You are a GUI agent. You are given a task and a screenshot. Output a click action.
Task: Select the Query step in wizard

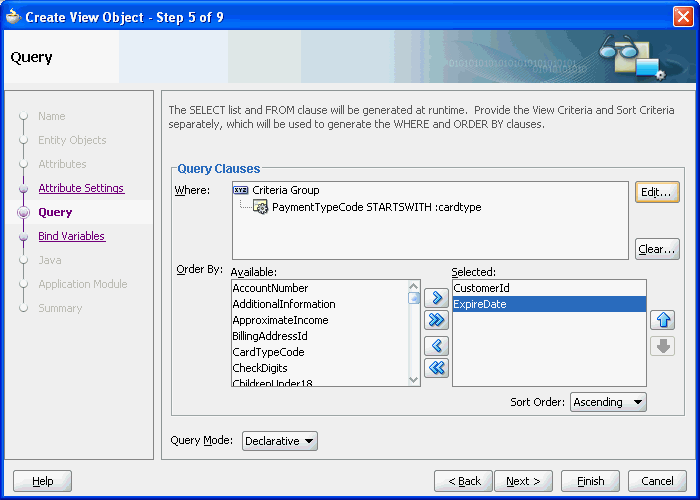(x=55, y=212)
